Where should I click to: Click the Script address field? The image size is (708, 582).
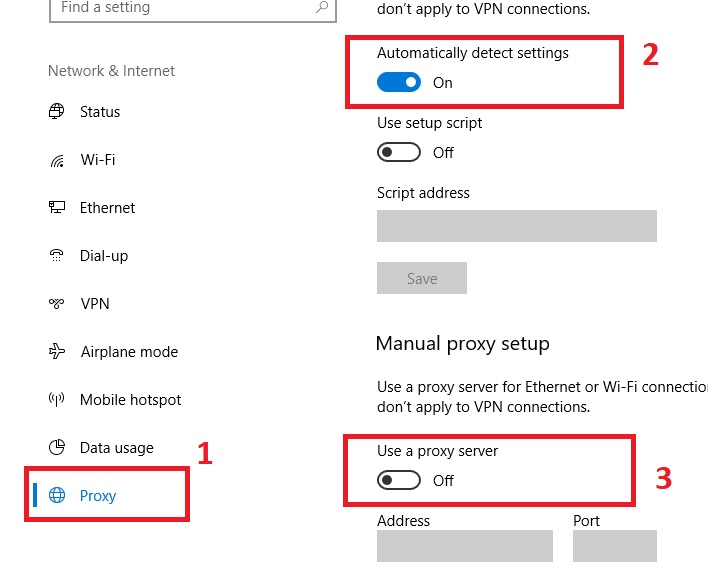[516, 226]
